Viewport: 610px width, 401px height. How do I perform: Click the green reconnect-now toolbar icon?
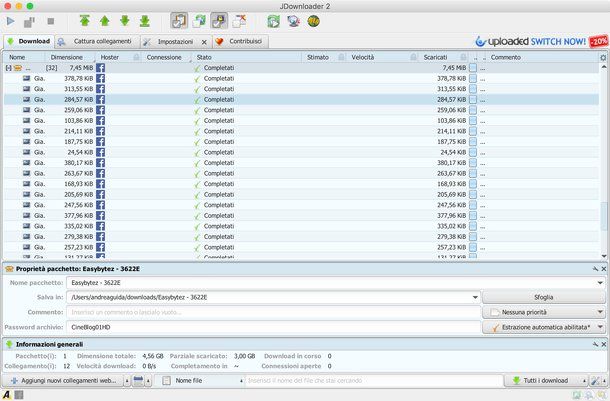(273, 21)
